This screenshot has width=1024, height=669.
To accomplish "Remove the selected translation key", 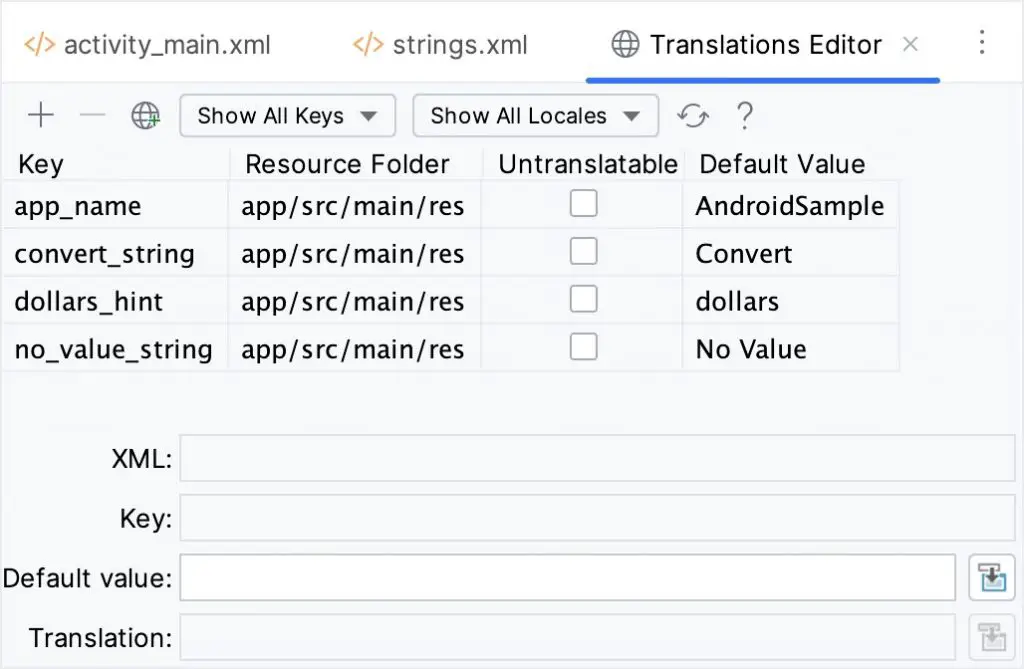I will [x=92, y=115].
